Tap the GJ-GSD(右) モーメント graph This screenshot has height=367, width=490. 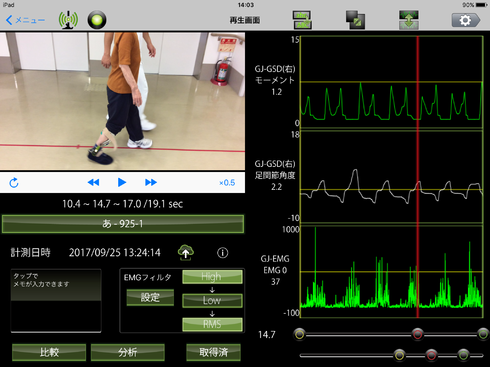click(x=392, y=82)
